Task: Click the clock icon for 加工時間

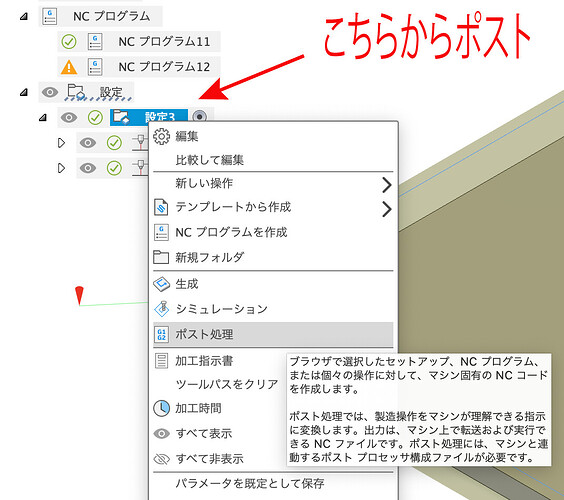Action: 162,408
